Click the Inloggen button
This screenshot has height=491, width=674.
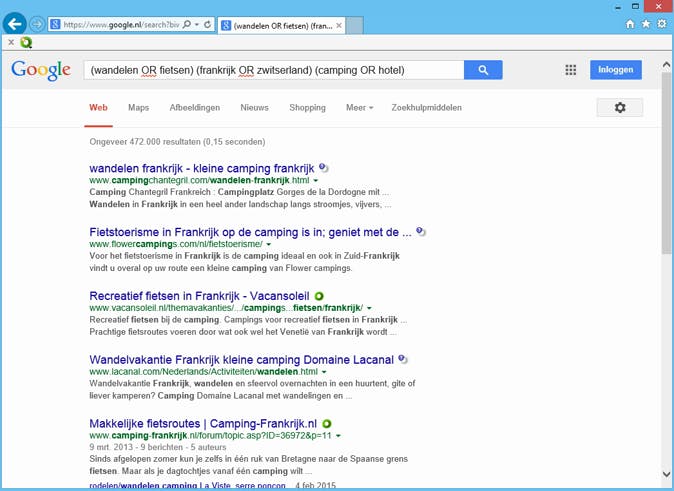tap(616, 70)
